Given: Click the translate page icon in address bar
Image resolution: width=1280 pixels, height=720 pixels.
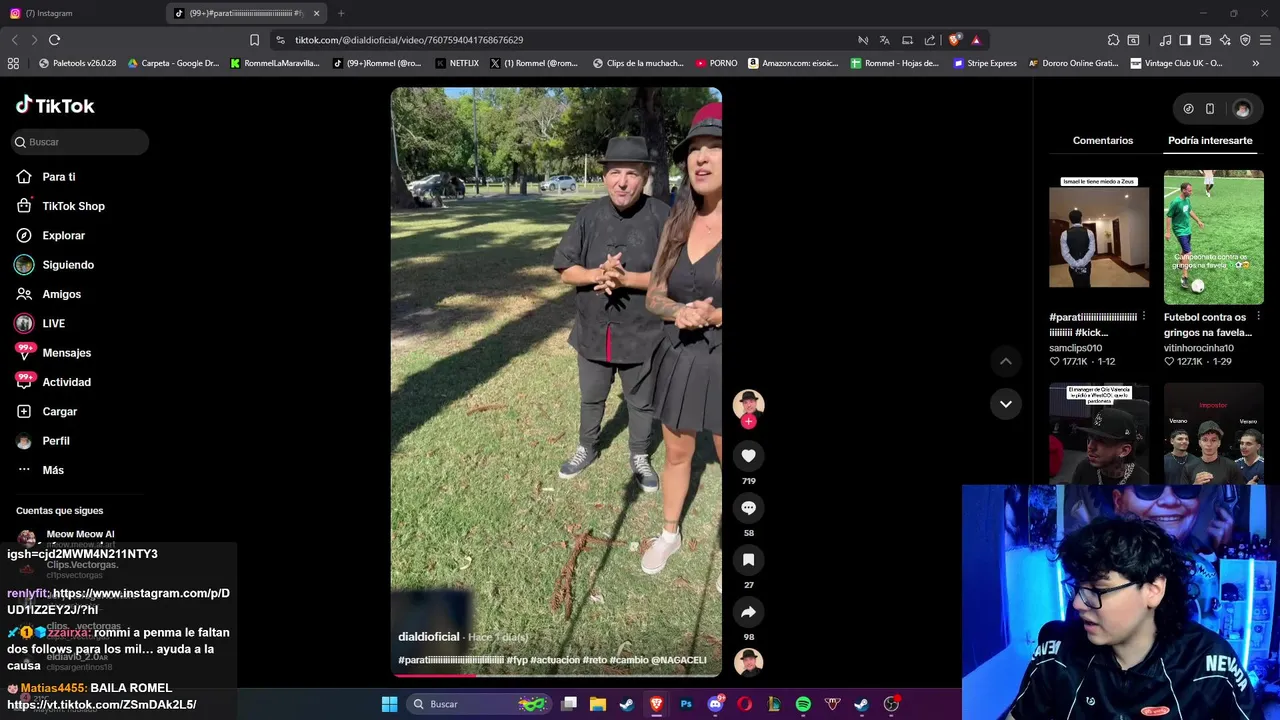Looking at the screenshot, I should tap(885, 40).
